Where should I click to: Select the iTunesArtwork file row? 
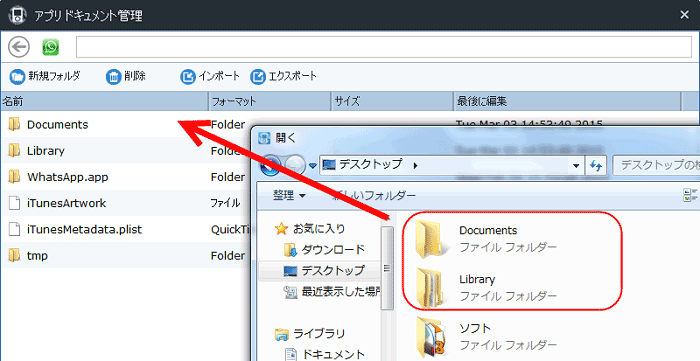point(125,203)
